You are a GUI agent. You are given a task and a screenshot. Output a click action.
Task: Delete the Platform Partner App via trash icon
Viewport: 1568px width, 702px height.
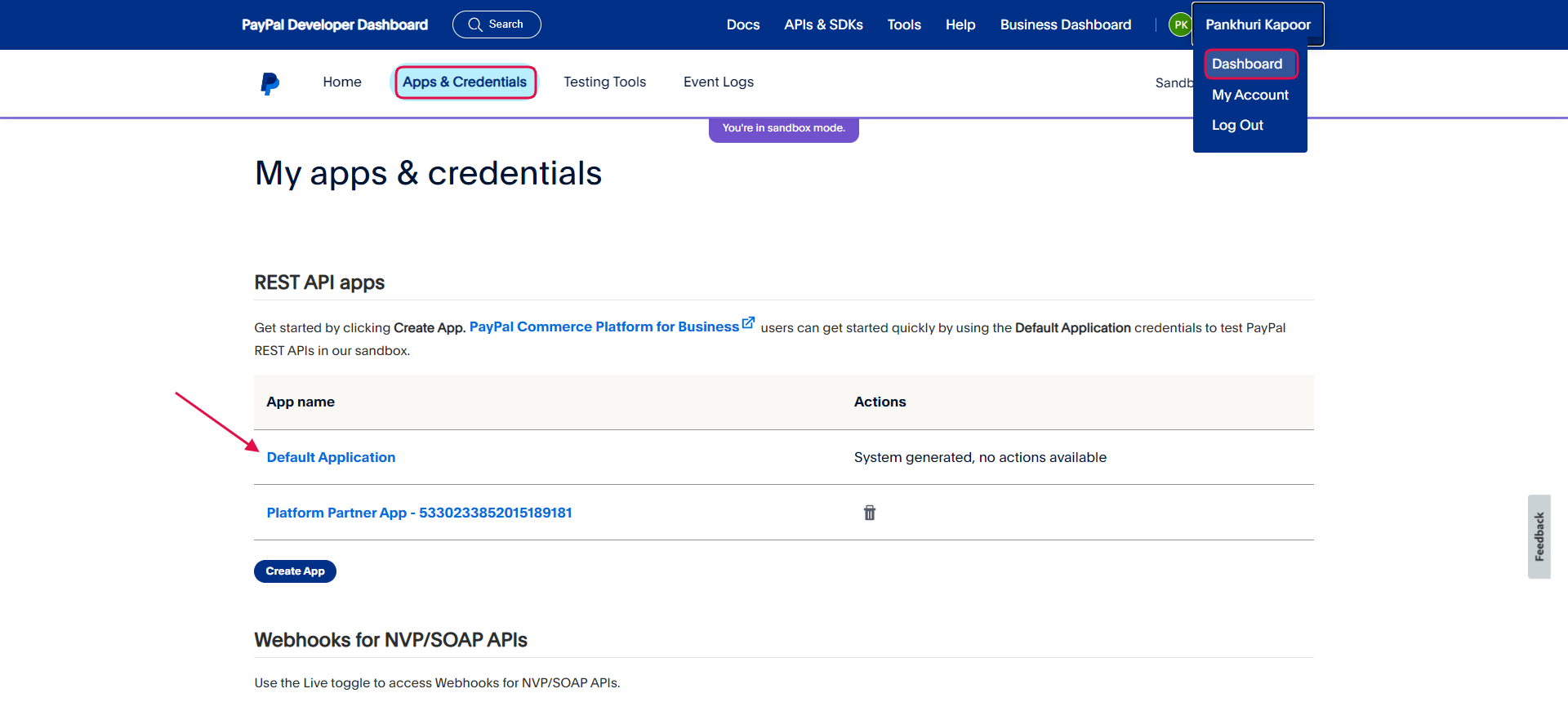[870, 513]
